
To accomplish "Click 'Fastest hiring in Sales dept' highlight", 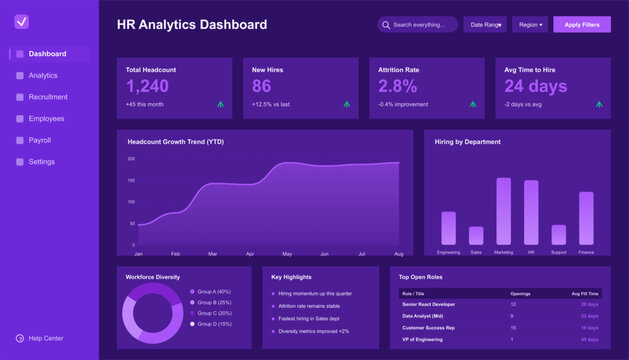I will (x=308, y=319).
